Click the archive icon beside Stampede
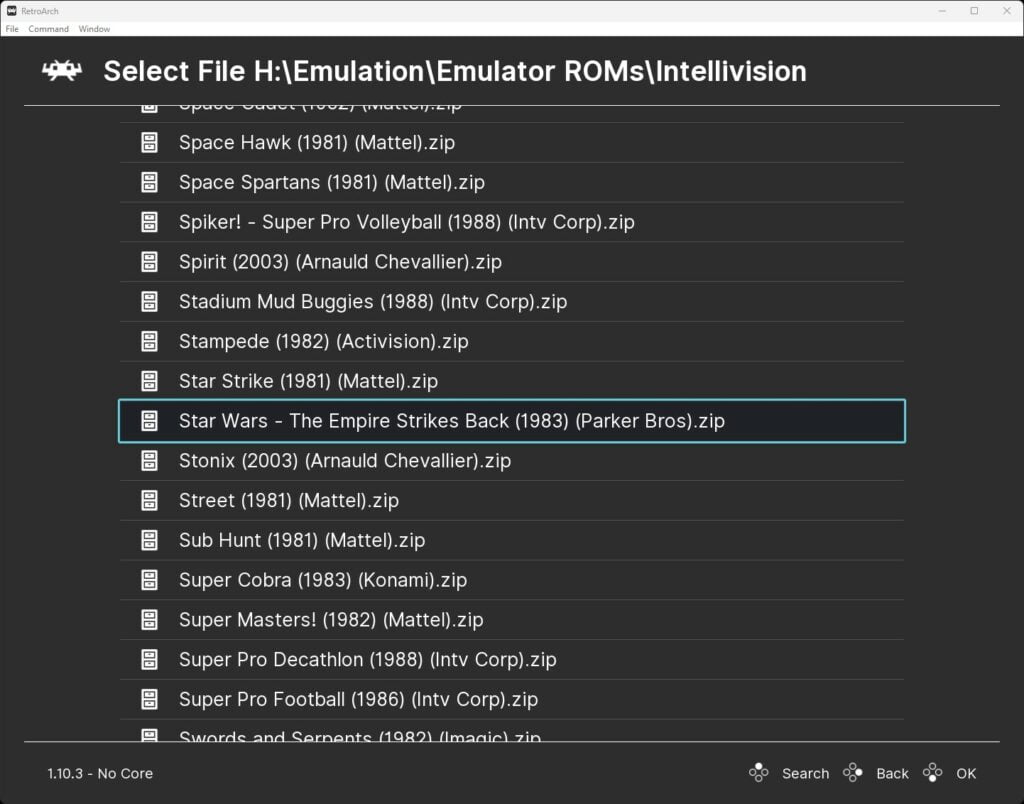The image size is (1024, 804). coord(150,342)
